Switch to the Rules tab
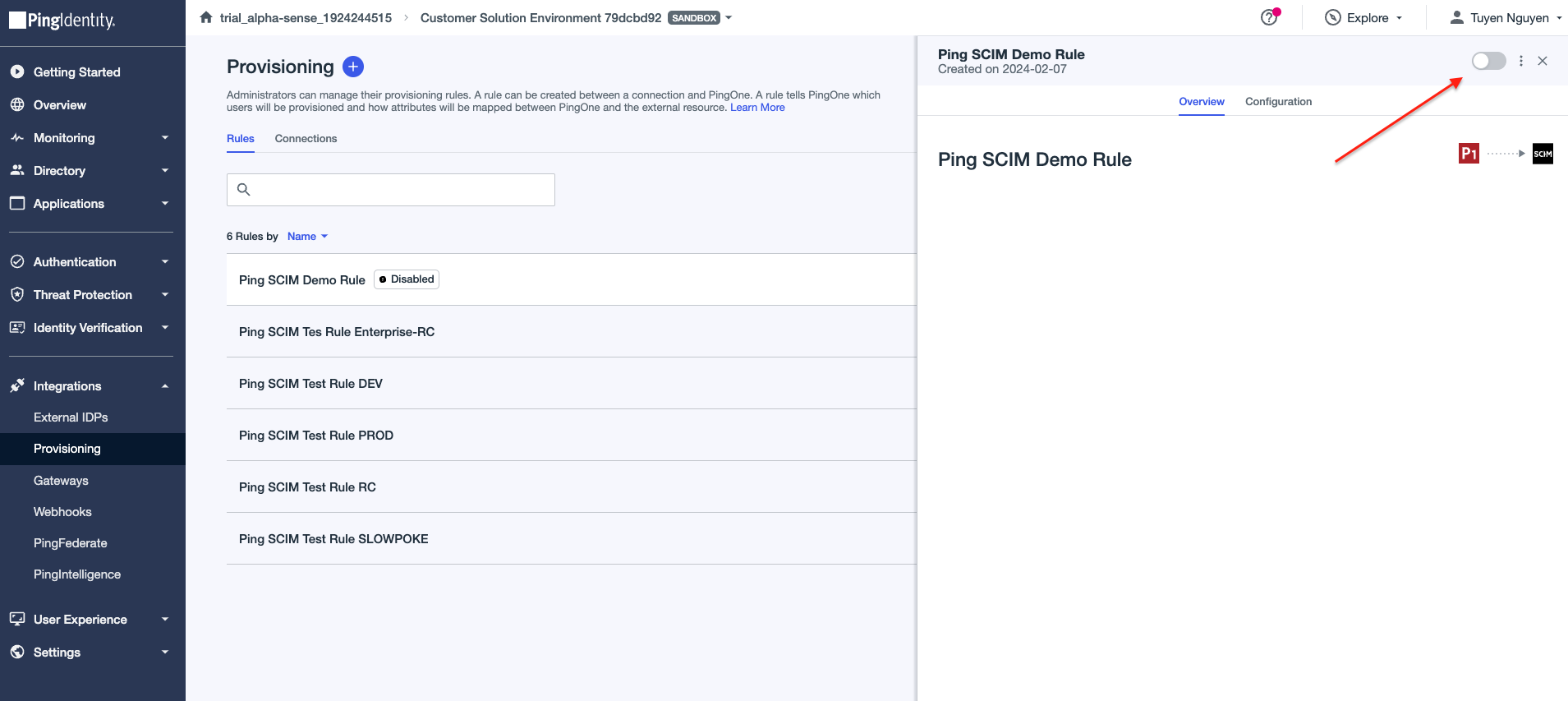The height and width of the screenshot is (701, 1568). (241, 139)
